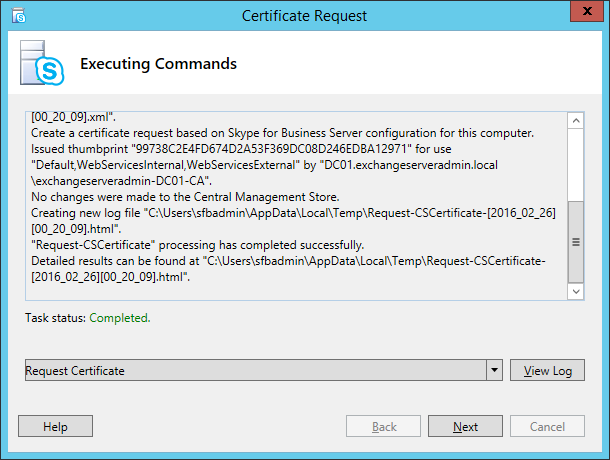Screen dimensions: 610x460
Task: Click the log scrollbar down arrow
Action: [576, 291]
